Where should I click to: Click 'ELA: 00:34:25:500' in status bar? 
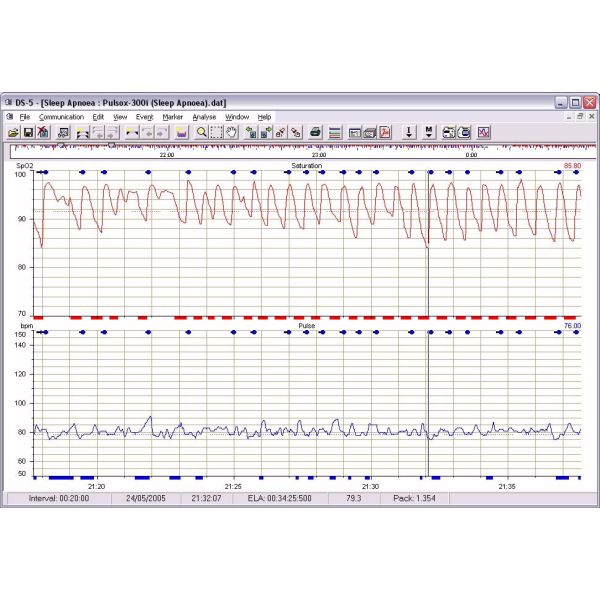click(279, 498)
